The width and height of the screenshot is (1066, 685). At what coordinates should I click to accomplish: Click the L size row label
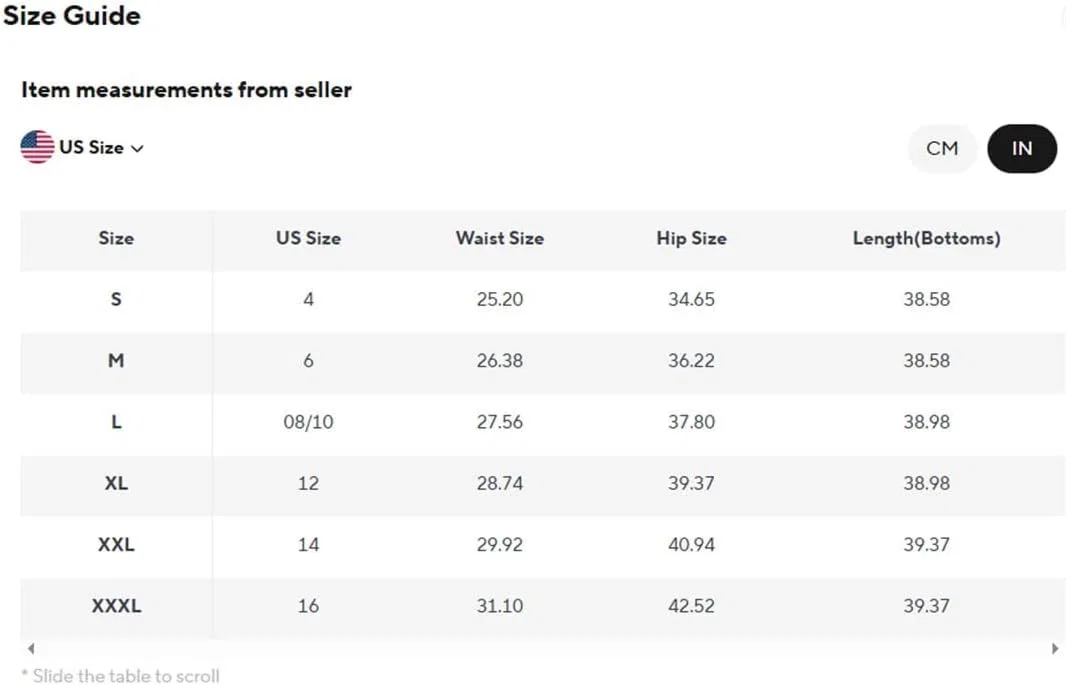pyautogui.click(x=116, y=421)
